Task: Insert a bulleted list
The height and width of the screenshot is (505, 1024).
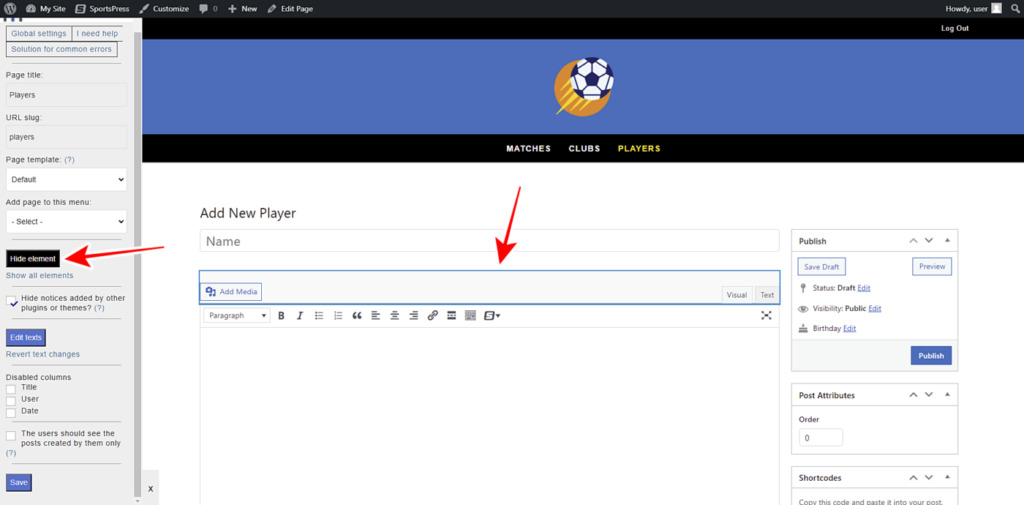Action: 319,316
